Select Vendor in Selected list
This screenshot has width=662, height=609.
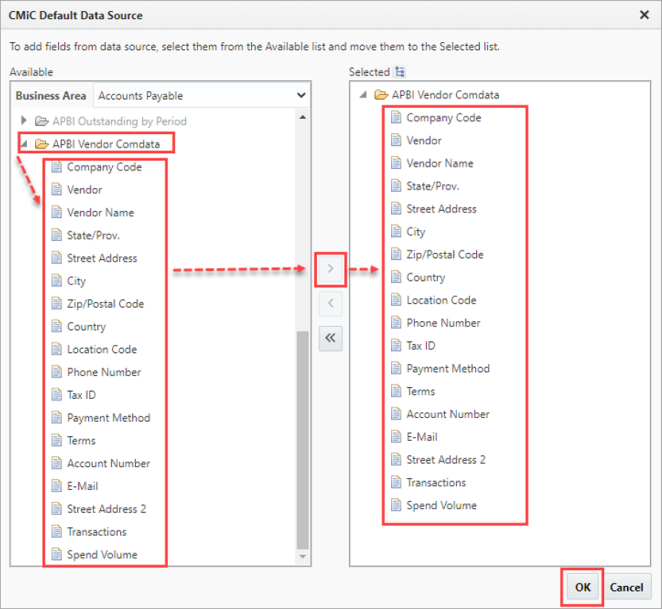(x=416, y=141)
